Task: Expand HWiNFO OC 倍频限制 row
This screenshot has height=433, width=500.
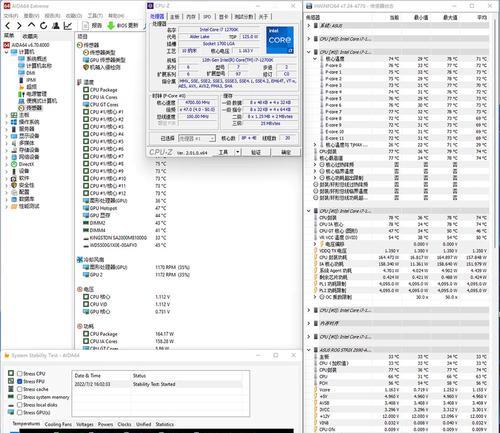Action: (315, 297)
